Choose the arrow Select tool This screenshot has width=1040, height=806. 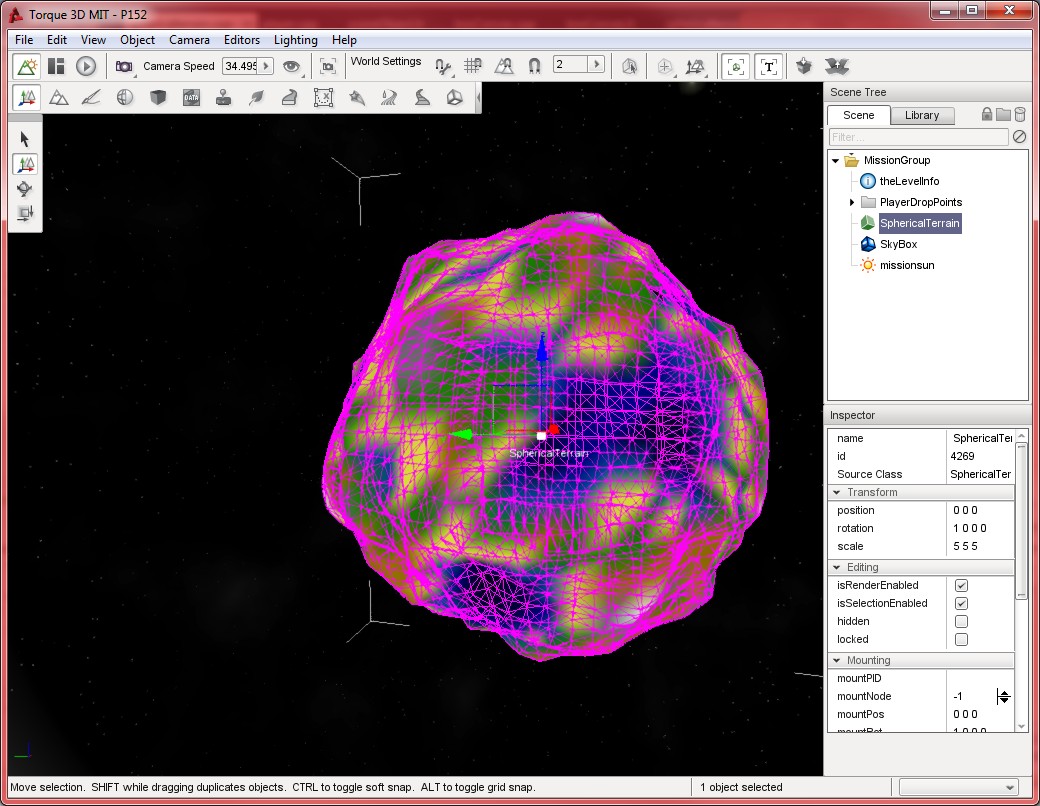click(25, 139)
